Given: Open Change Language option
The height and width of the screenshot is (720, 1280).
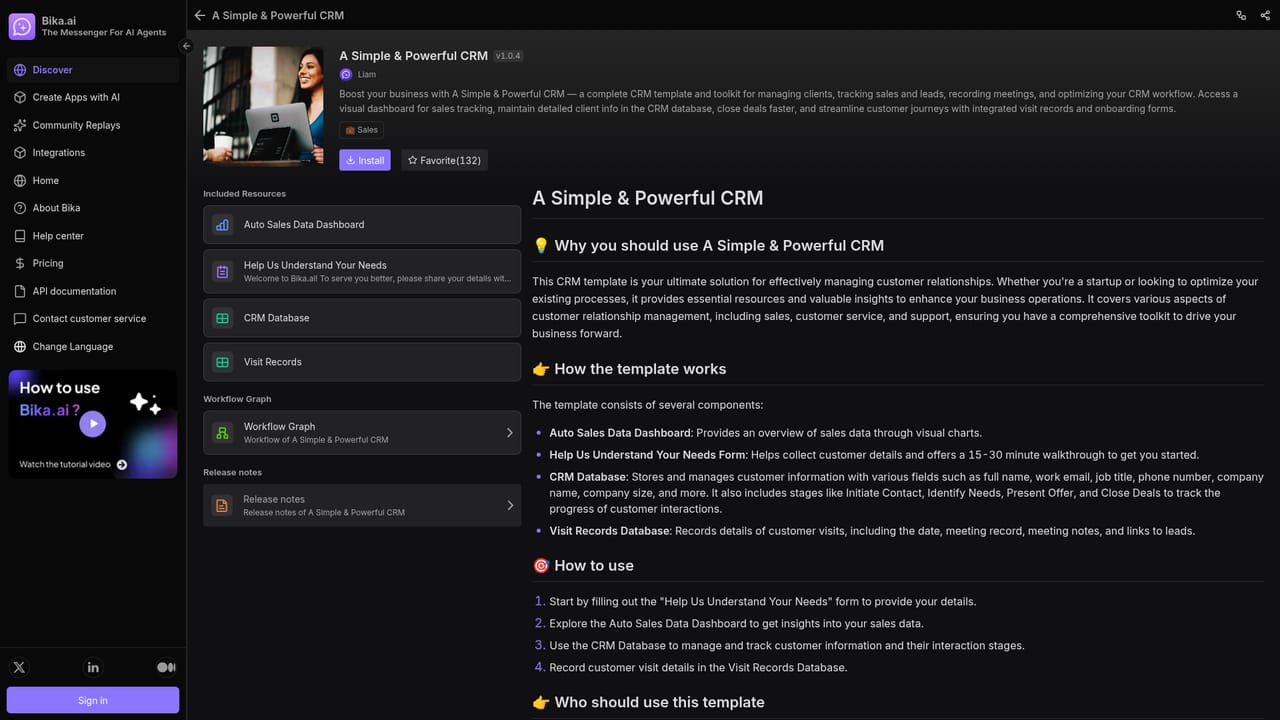Looking at the screenshot, I should click(93, 347).
